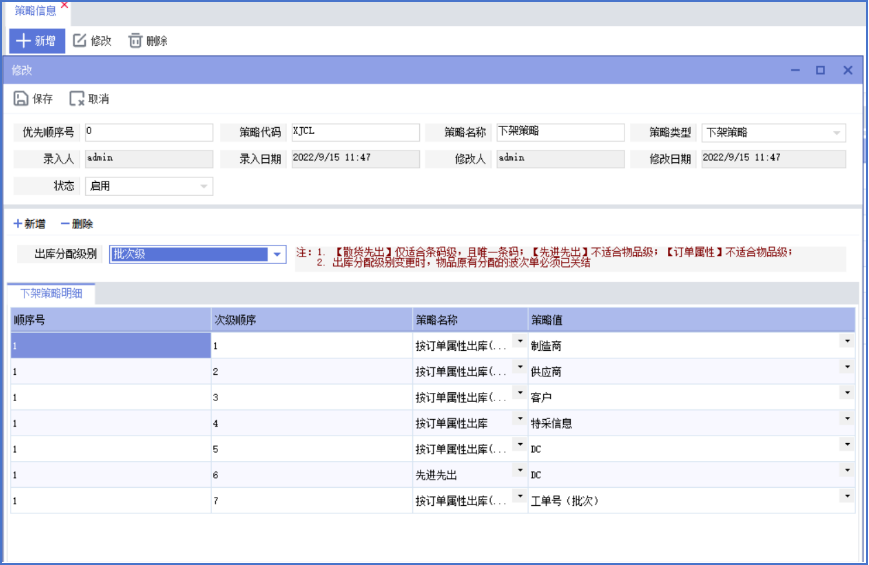Maximize the 修改 dialog window
Image resolution: width=869 pixels, height=565 pixels.
tap(820, 71)
